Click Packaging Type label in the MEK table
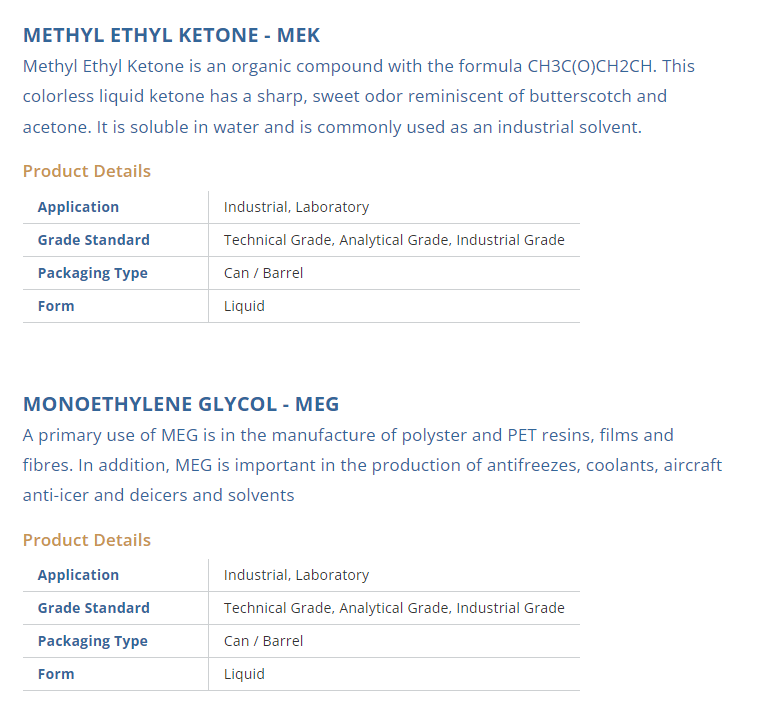The width and height of the screenshot is (766, 721). [92, 273]
